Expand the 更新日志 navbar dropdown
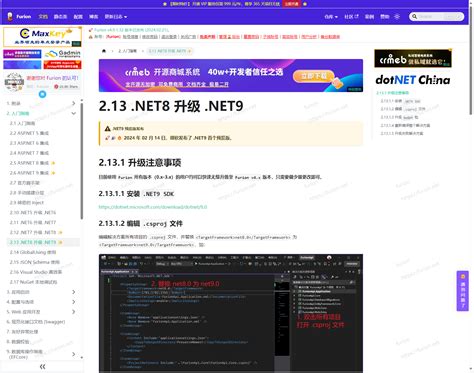474x373 pixels. point(116,16)
